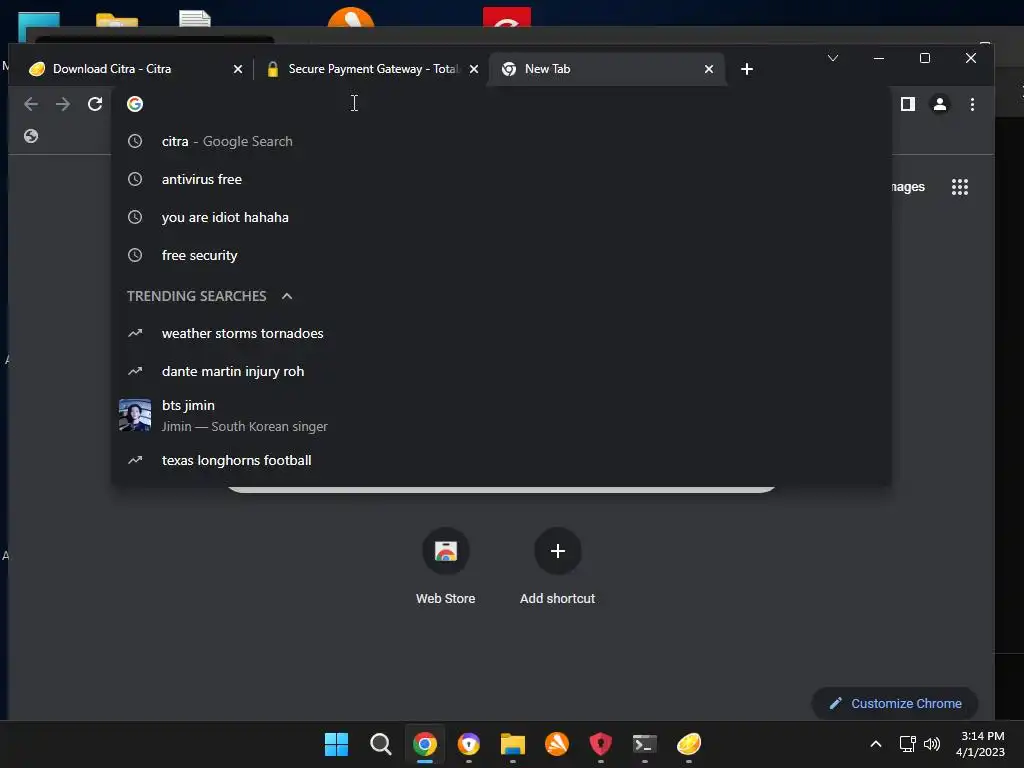
Task: Click the Jimin thumbnail photo
Action: click(135, 415)
